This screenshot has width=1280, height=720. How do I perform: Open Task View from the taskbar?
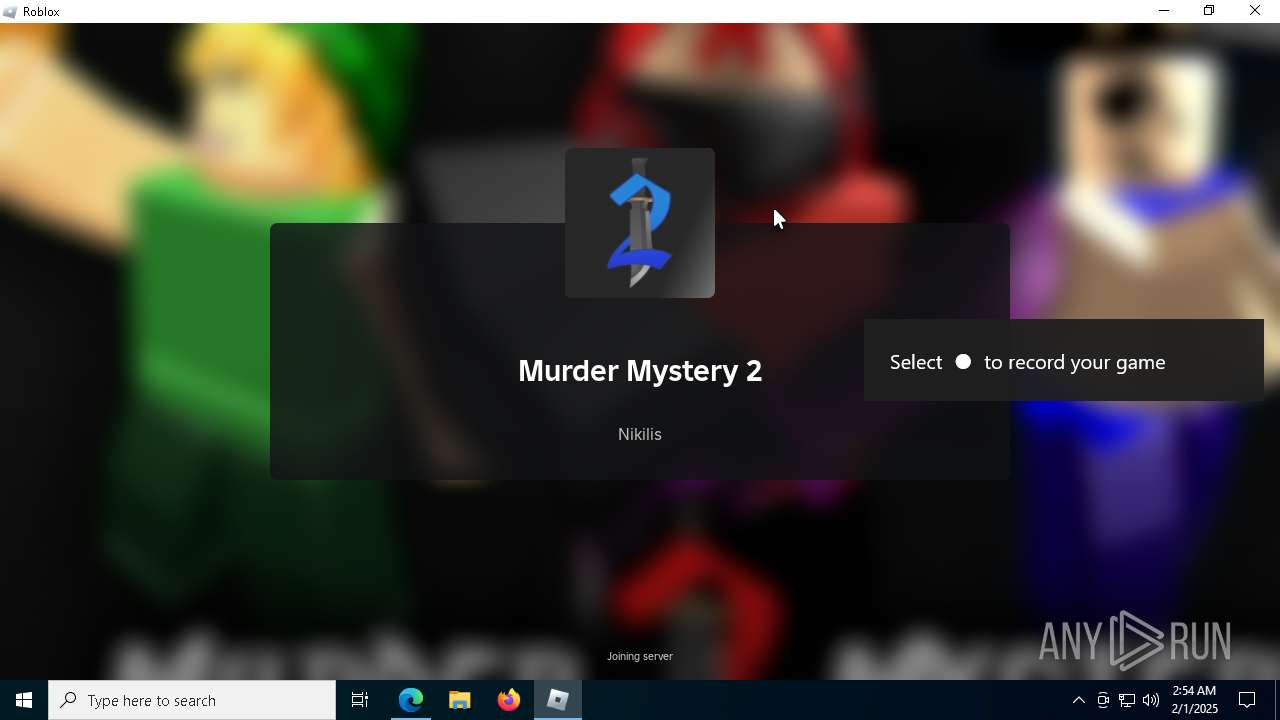(x=360, y=700)
